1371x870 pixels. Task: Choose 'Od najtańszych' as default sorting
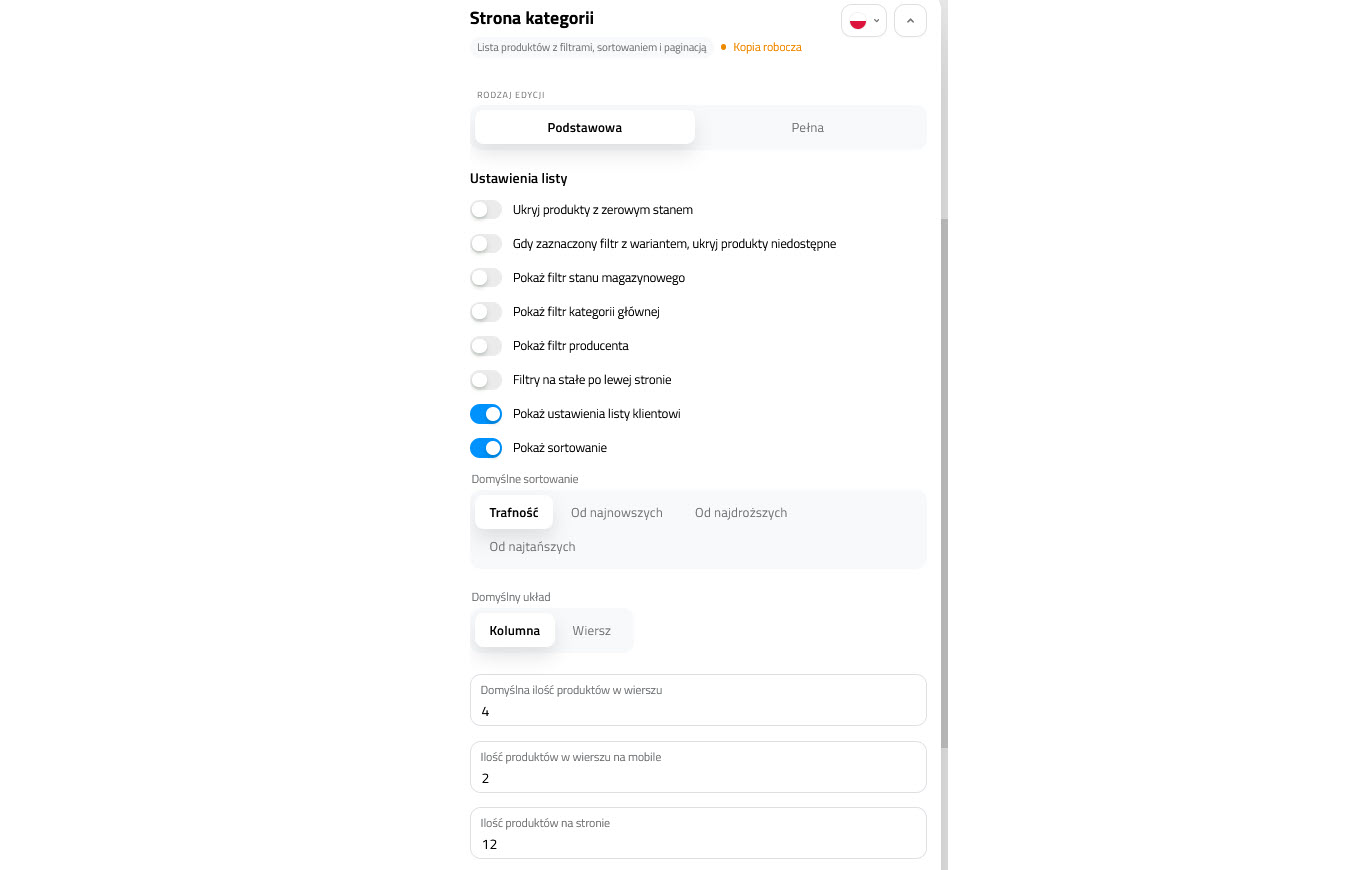tap(531, 546)
